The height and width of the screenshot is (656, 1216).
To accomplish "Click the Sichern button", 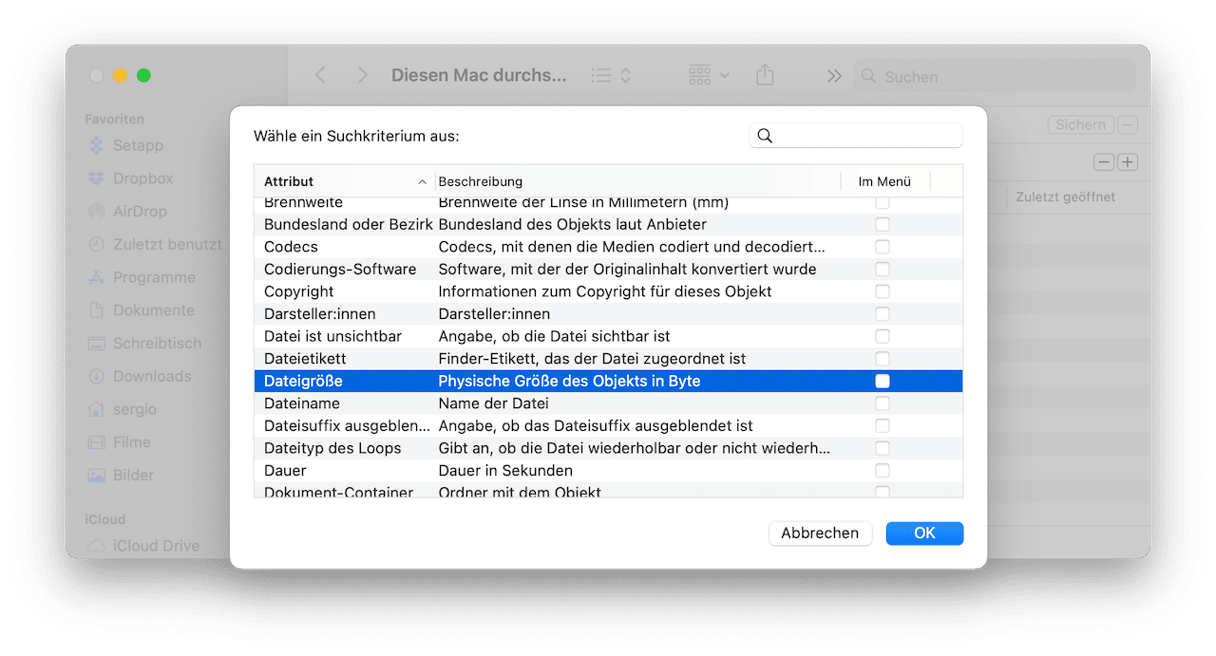I will [1080, 125].
